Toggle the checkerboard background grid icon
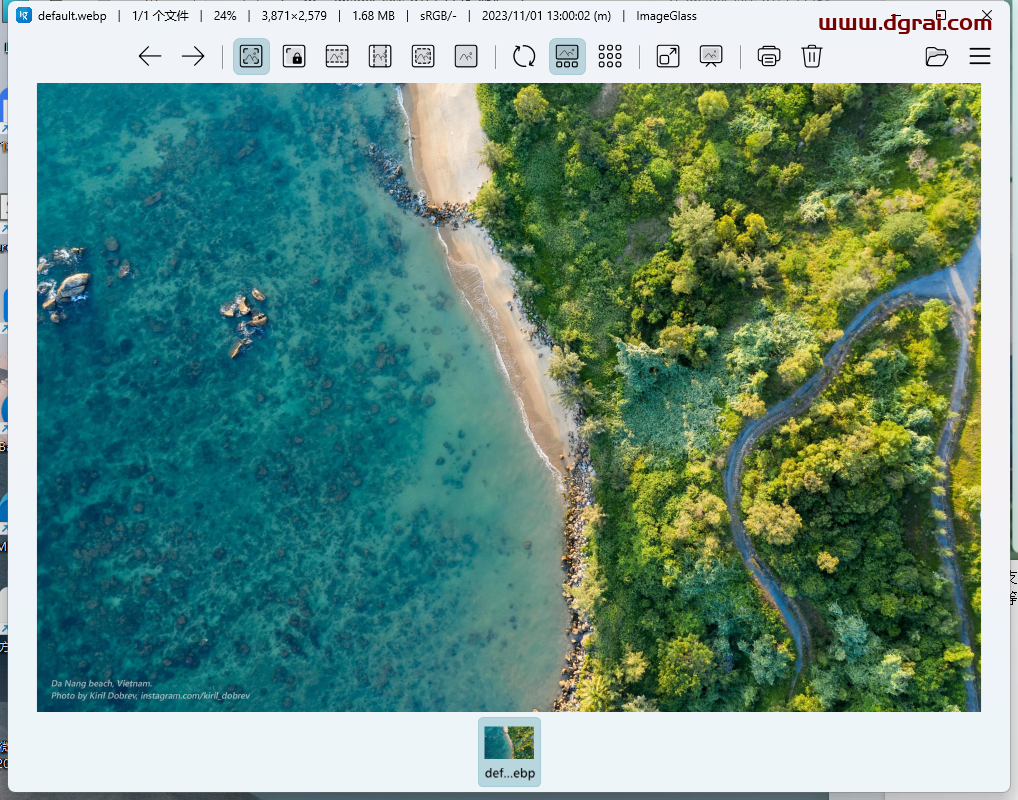Viewport: 1018px width, 800px height. click(610, 56)
